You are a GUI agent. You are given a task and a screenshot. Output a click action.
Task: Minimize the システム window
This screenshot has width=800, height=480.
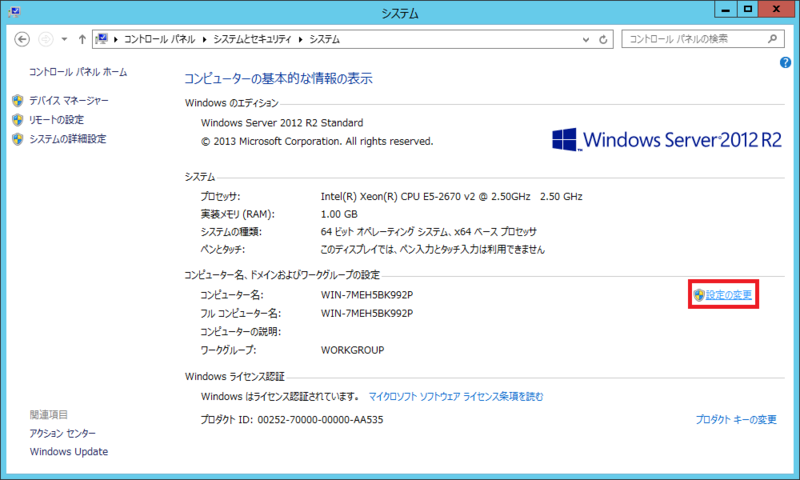[x=726, y=9]
